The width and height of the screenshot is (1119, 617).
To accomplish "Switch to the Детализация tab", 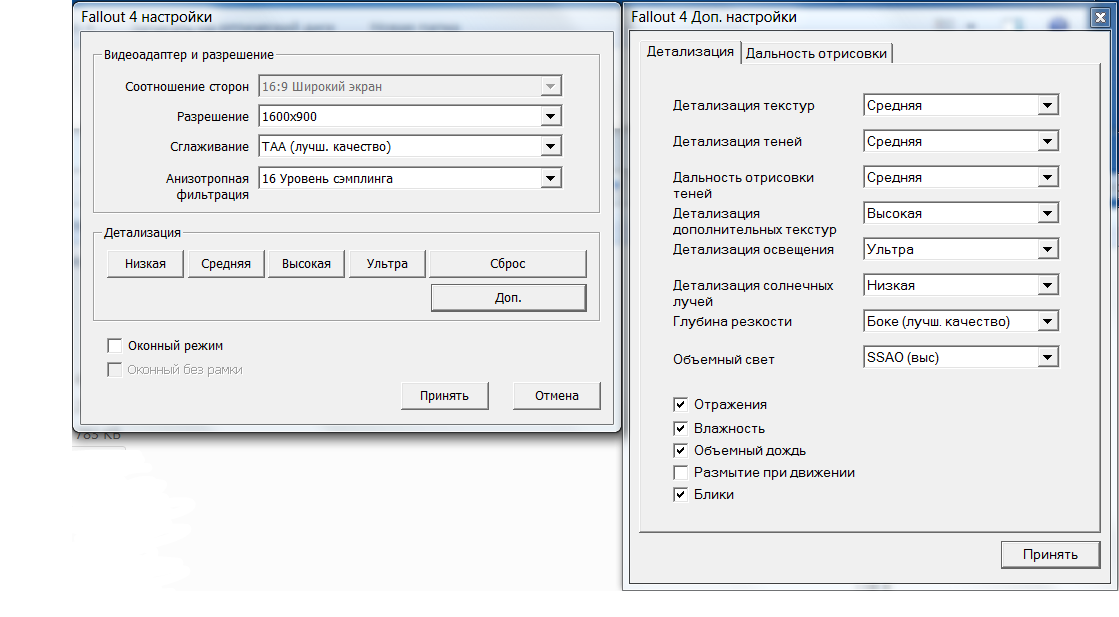I will tap(689, 51).
